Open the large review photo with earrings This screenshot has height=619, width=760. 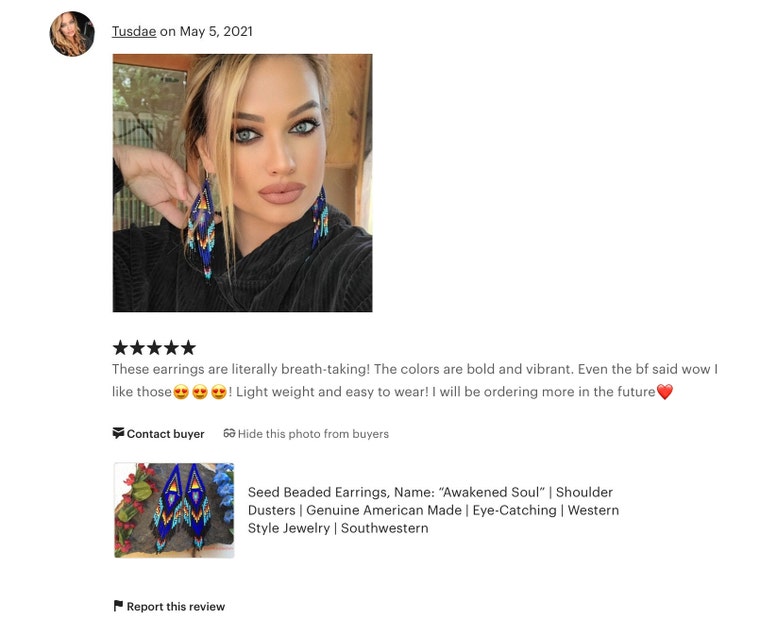point(242,183)
